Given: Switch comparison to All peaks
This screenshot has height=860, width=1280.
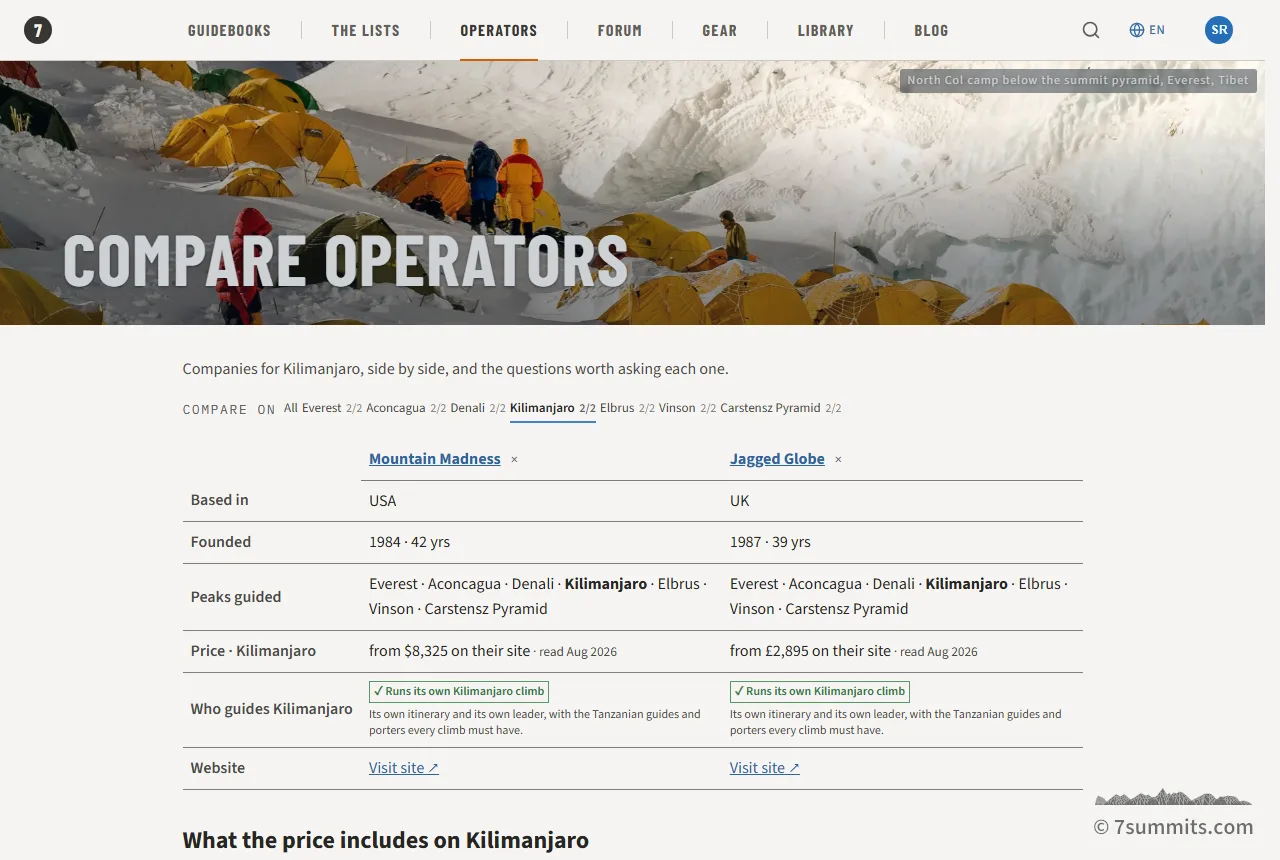Looking at the screenshot, I should [x=290, y=408].
